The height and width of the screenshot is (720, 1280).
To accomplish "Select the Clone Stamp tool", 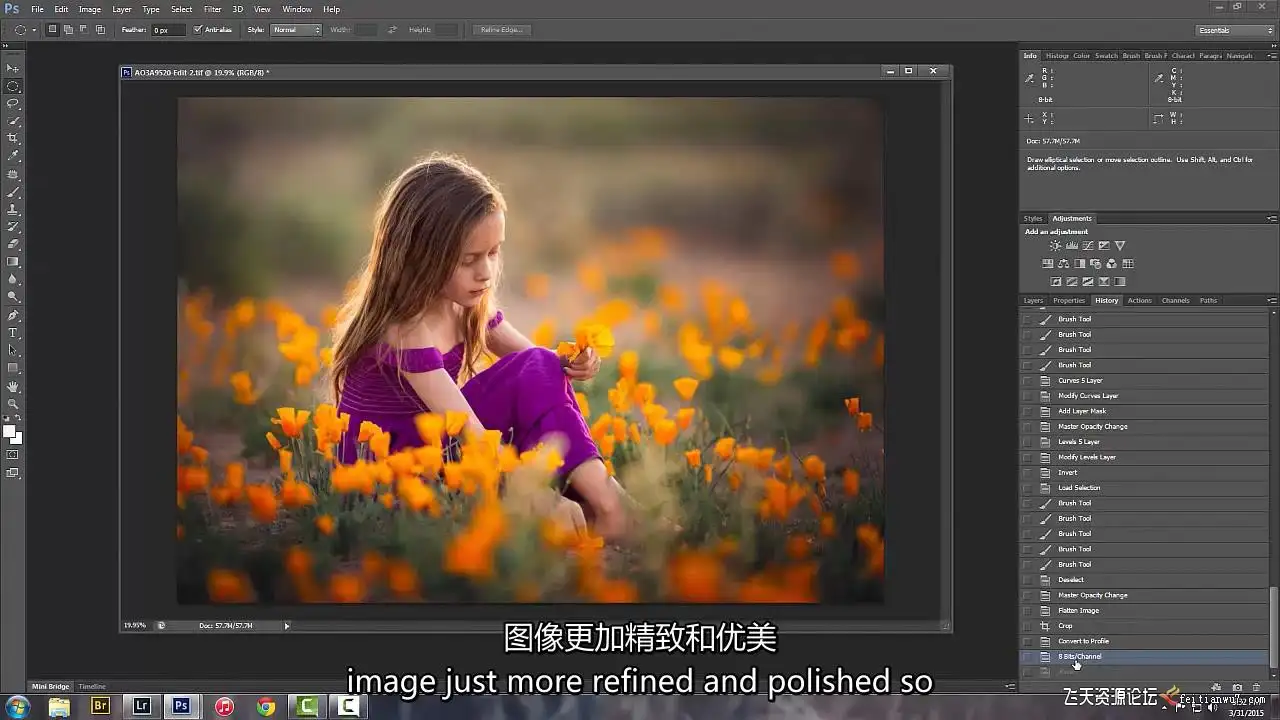I will [13, 209].
